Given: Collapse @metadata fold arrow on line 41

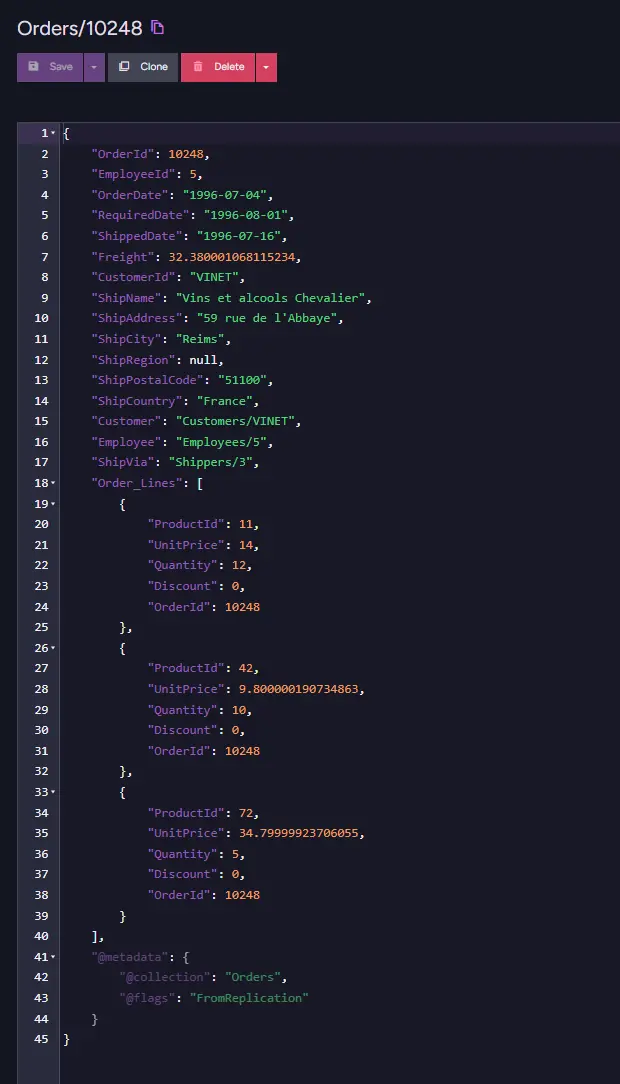Looking at the screenshot, I should click(x=53, y=957).
